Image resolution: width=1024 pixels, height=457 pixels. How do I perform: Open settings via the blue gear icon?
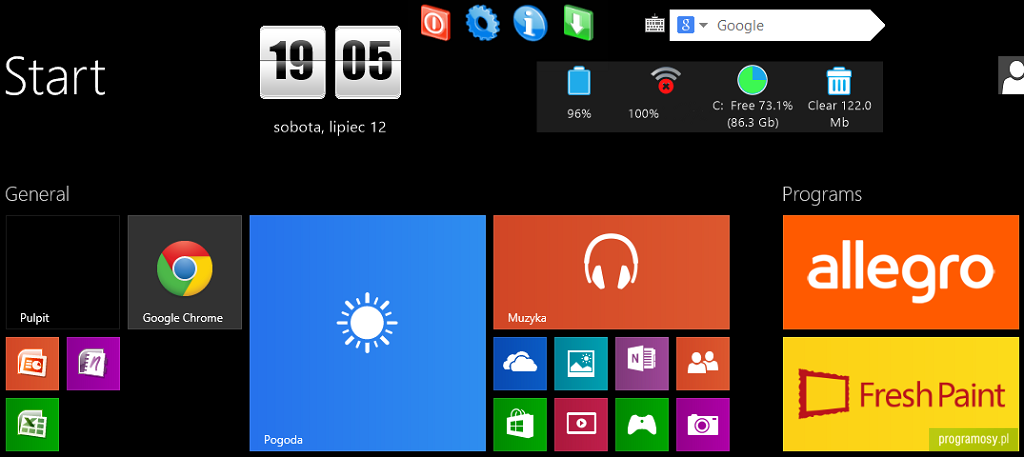click(x=483, y=22)
